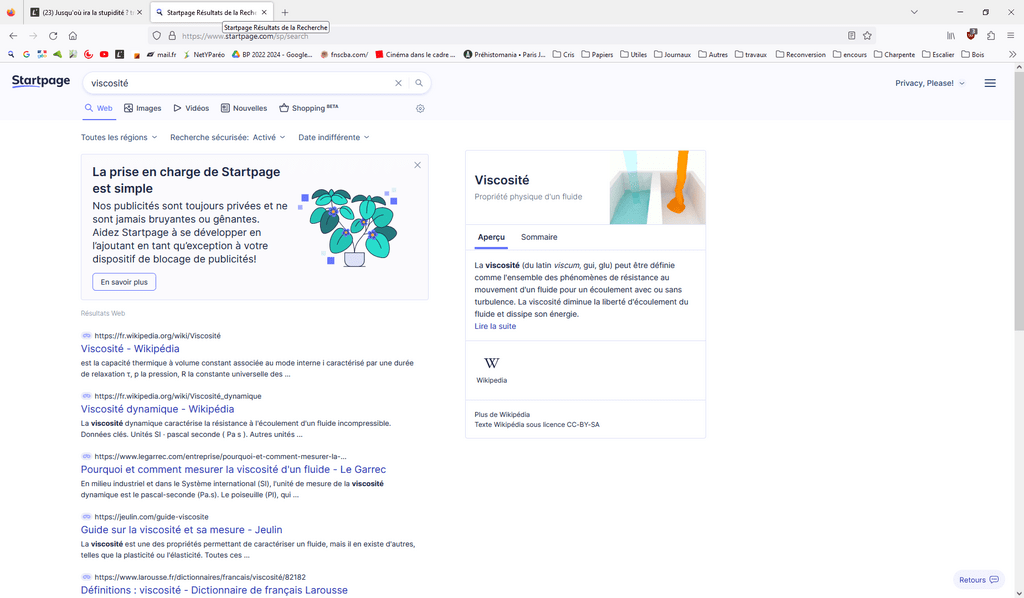Bookmark this page with the star icon
This screenshot has width=1024, height=598.
[x=867, y=36]
